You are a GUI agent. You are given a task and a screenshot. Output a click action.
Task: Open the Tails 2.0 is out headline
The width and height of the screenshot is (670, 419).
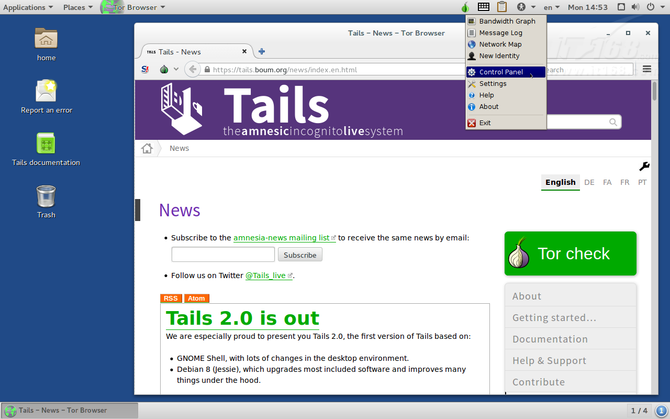(x=242, y=318)
